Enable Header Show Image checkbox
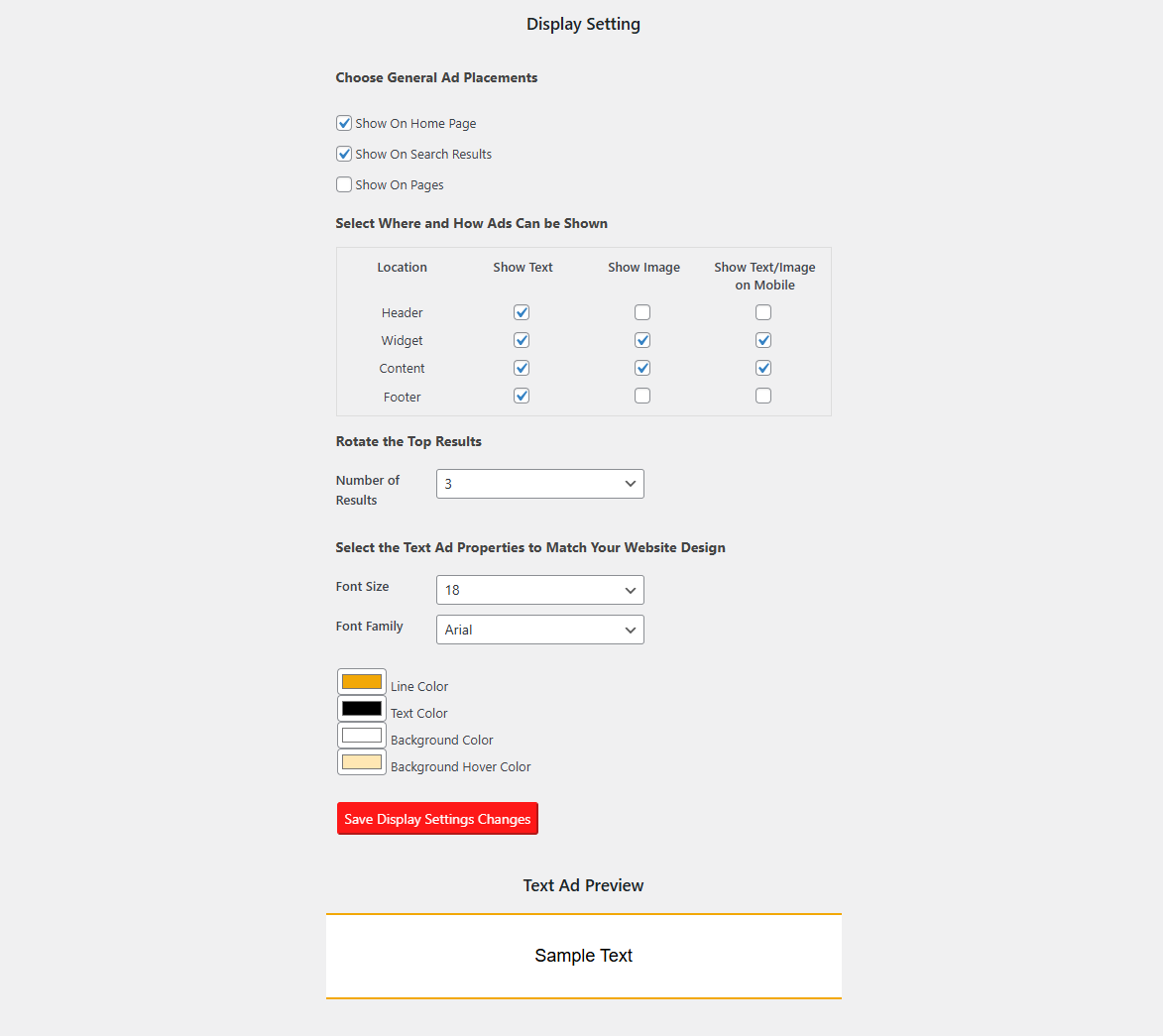Viewport: 1163px width, 1036px height. click(642, 312)
